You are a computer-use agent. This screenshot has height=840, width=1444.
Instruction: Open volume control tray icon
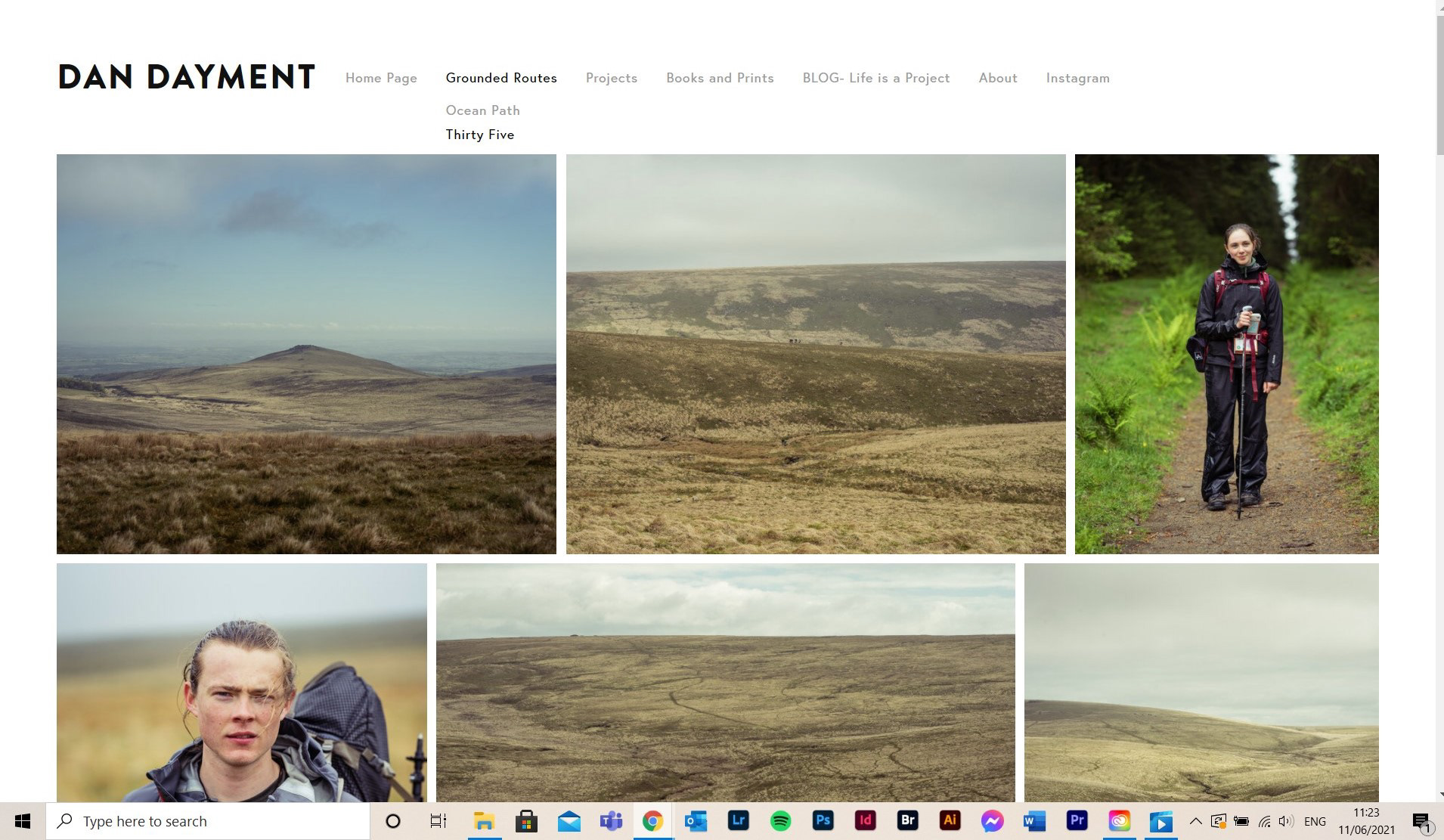coord(1286,821)
